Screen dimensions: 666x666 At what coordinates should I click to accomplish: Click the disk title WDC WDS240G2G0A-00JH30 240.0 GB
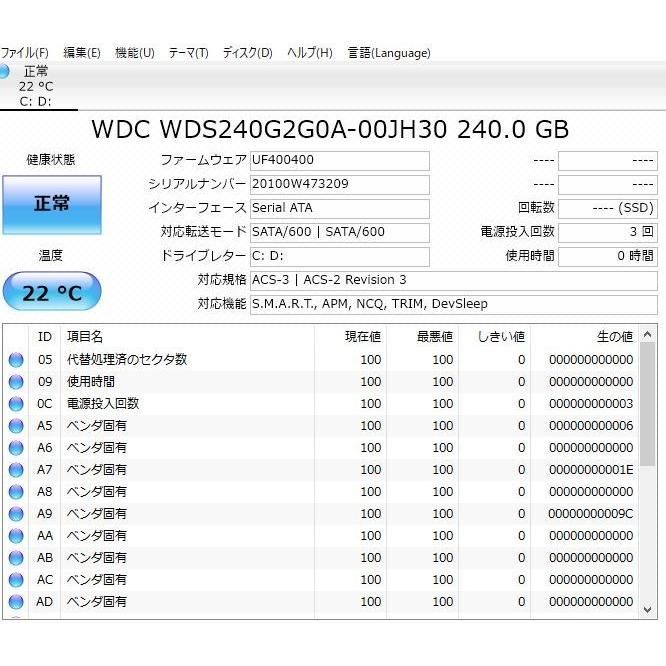(x=330, y=129)
